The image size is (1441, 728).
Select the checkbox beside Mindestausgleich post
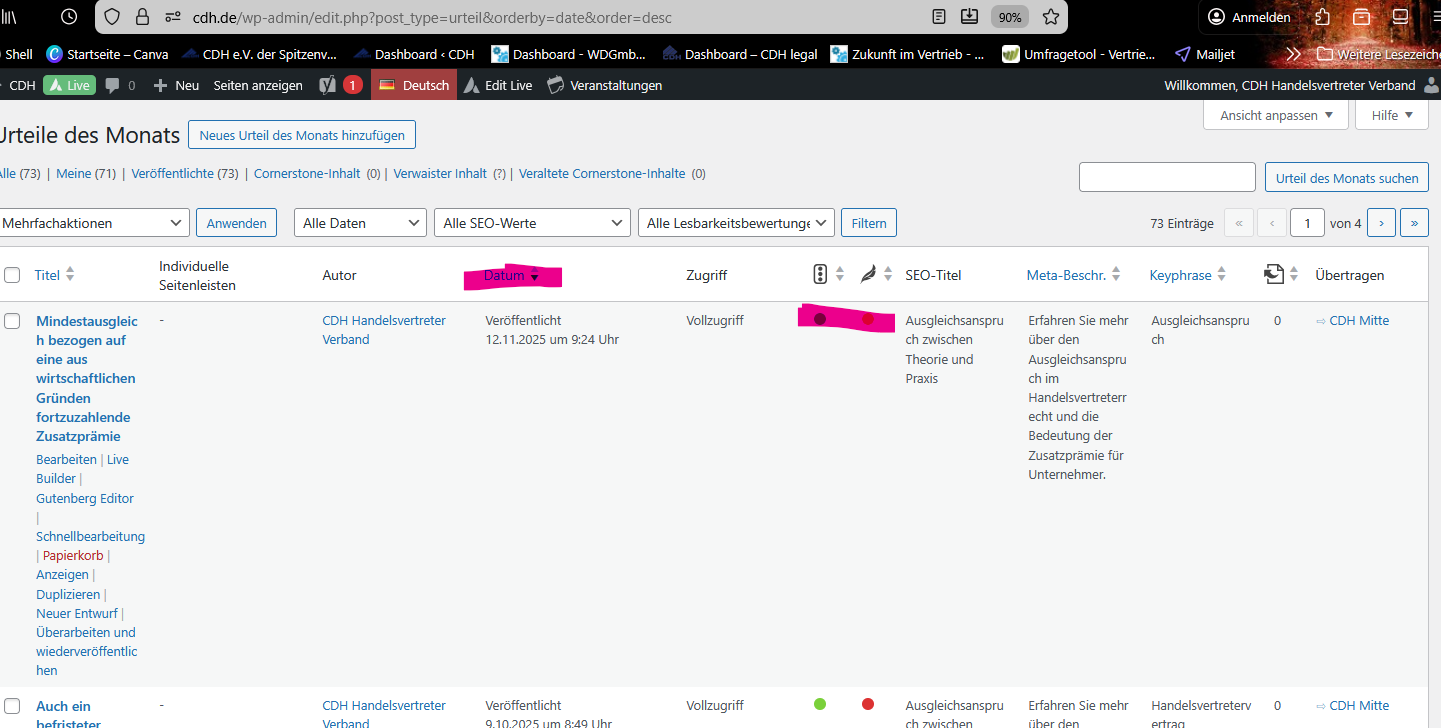(14, 320)
